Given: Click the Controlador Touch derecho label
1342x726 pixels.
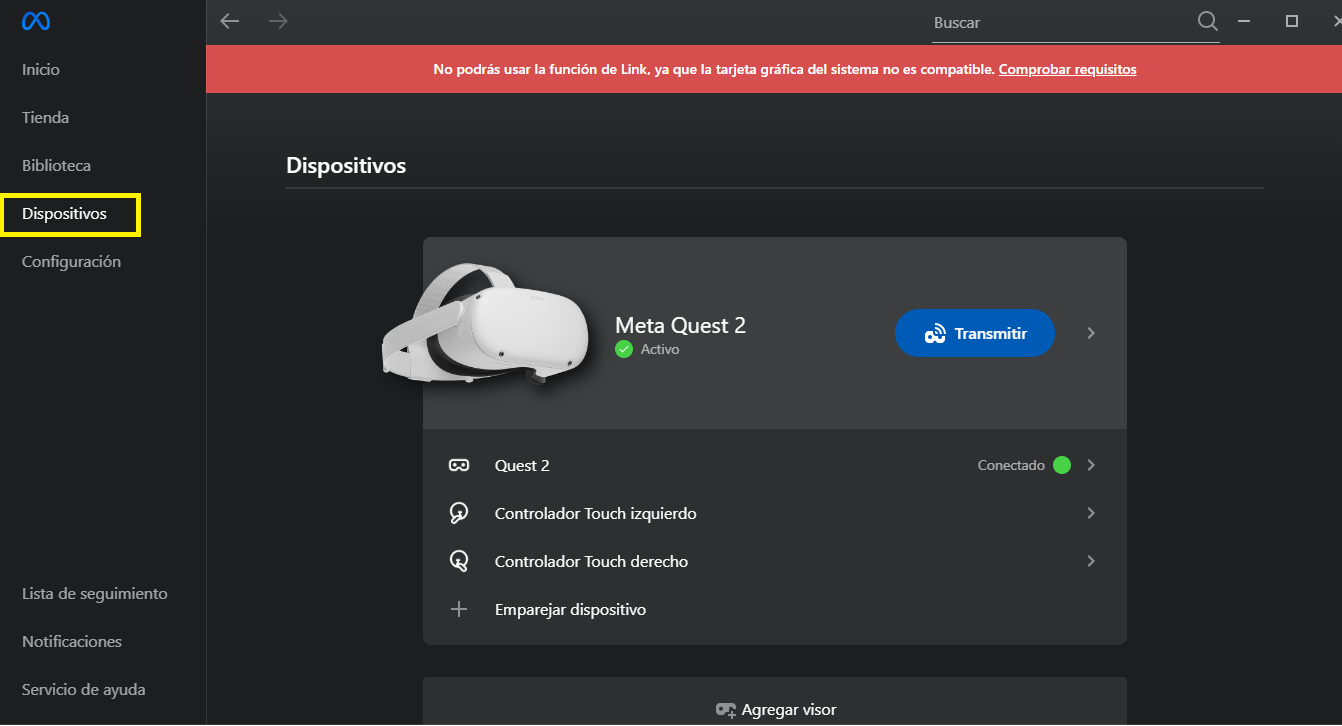Looking at the screenshot, I should 591,561.
